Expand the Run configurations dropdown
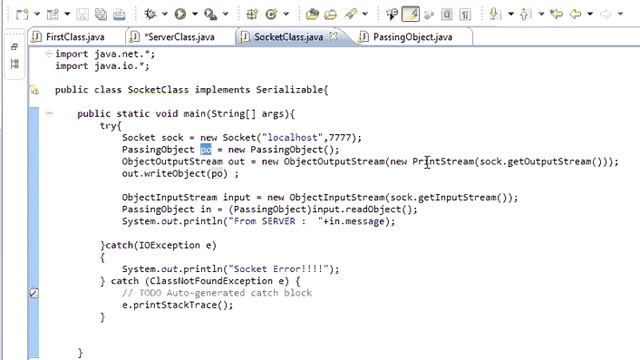Image resolution: width=640 pixels, height=360 pixels. [x=195, y=14]
